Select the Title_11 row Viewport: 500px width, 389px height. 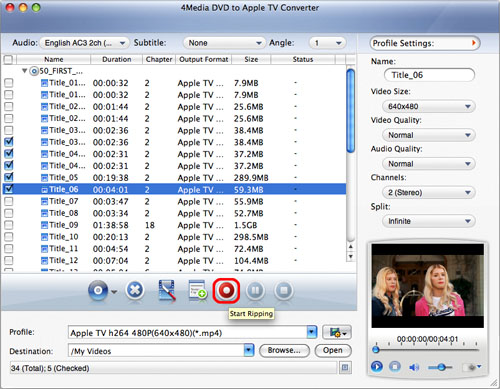(174, 249)
